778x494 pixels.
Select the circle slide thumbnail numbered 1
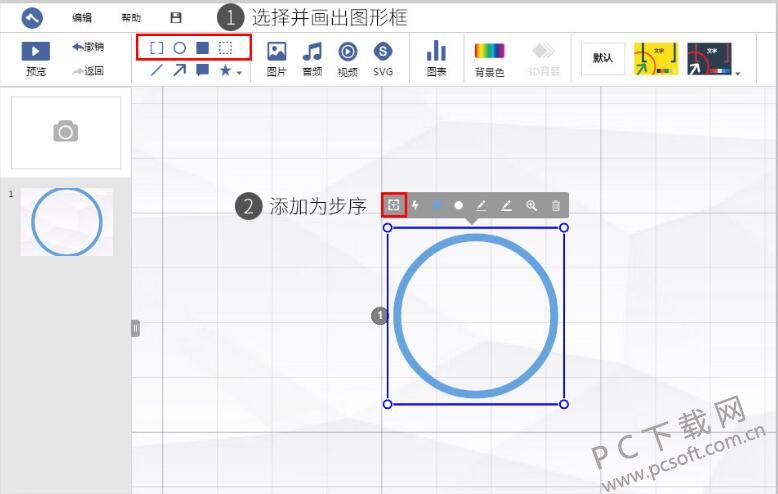(67, 221)
